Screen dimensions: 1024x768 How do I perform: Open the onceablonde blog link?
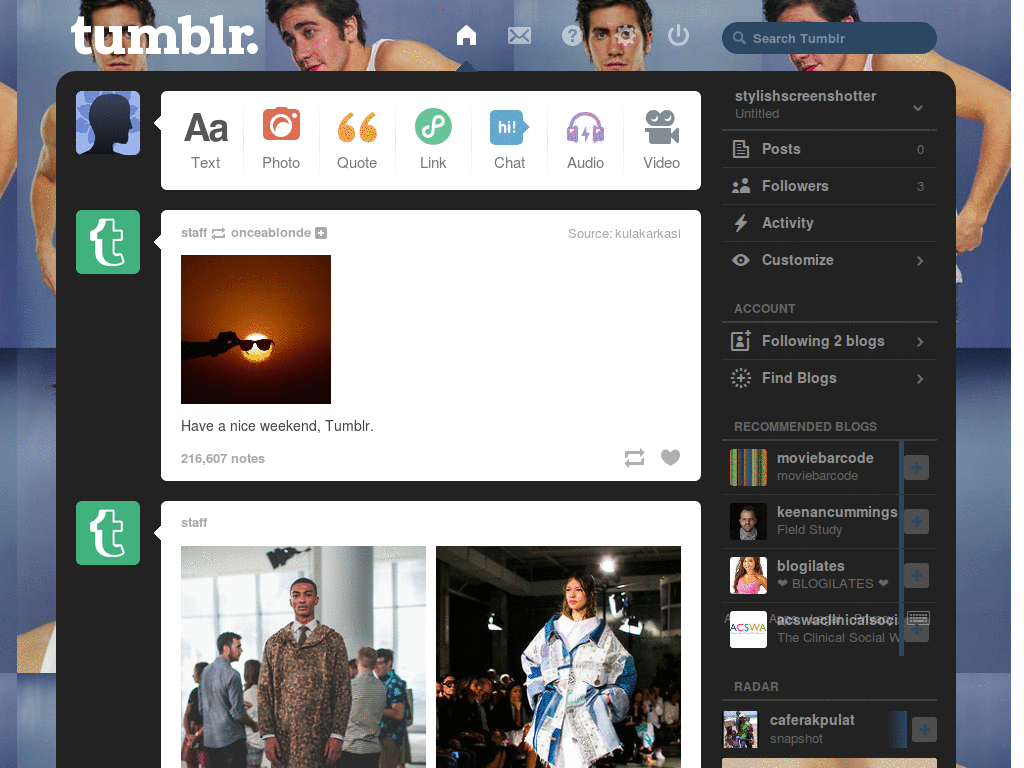(x=270, y=232)
